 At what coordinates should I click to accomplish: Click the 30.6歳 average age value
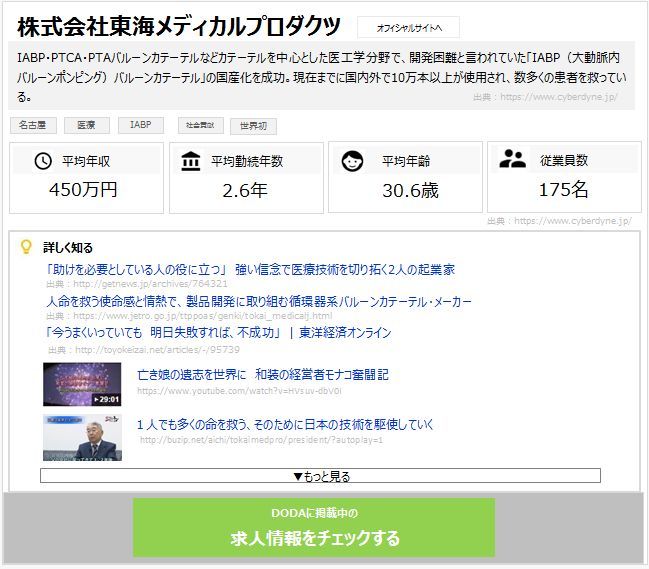coord(410,191)
